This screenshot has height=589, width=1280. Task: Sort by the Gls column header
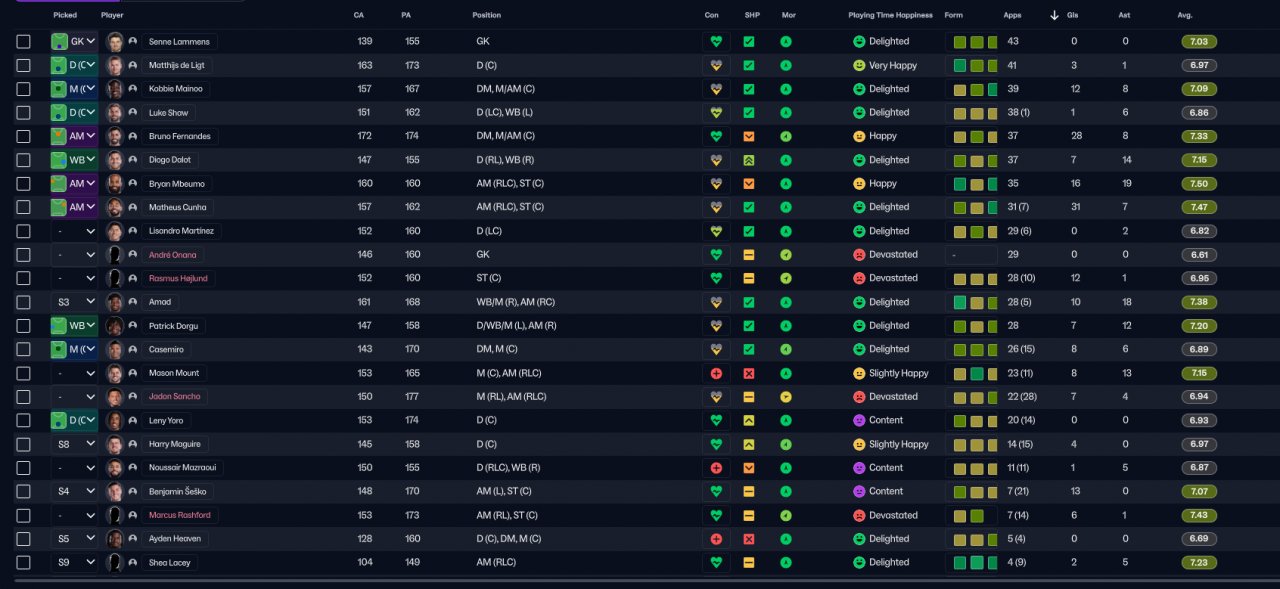pos(1073,16)
